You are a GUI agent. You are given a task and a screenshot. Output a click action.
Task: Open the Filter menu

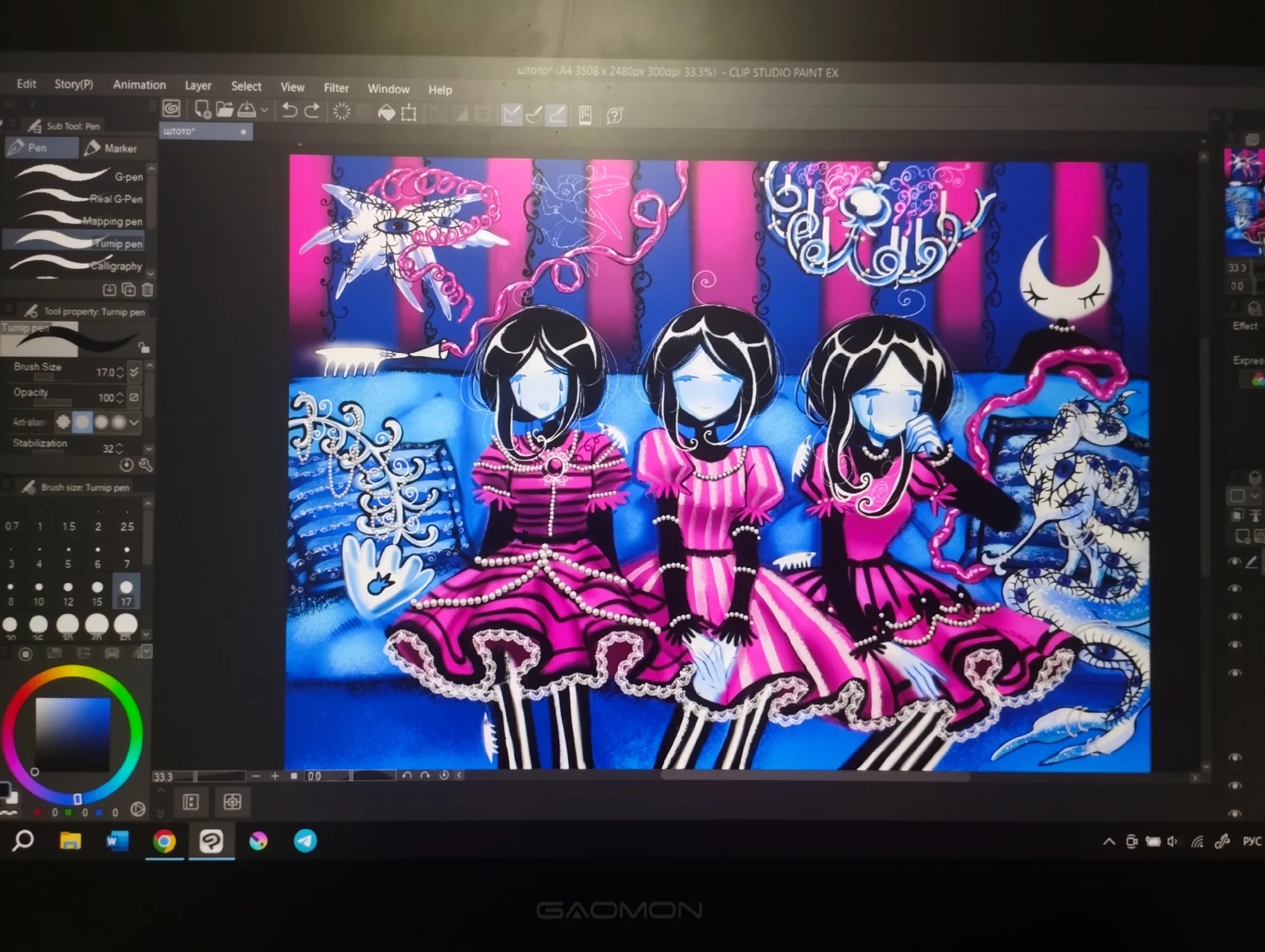(x=336, y=88)
